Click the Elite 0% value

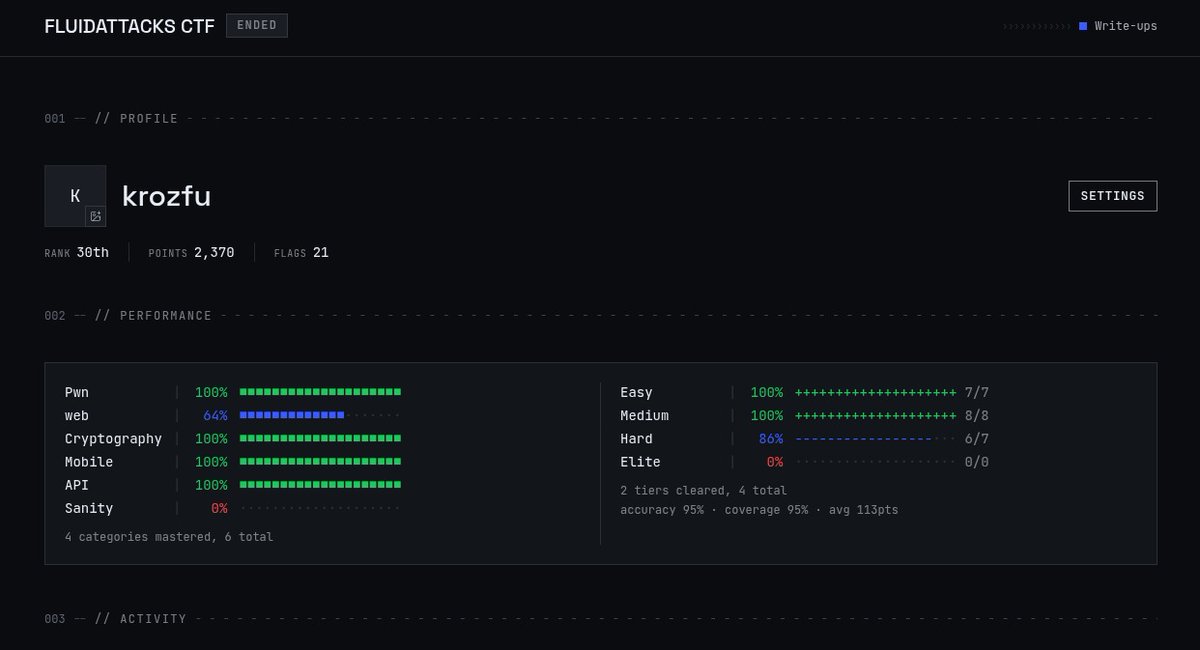coord(775,462)
